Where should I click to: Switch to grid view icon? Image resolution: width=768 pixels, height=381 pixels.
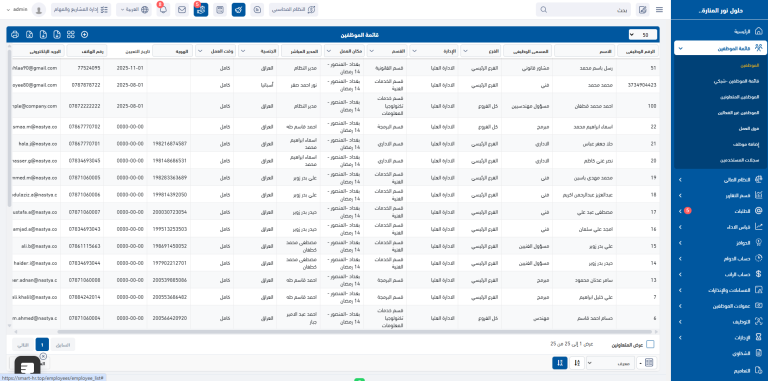click(71, 35)
